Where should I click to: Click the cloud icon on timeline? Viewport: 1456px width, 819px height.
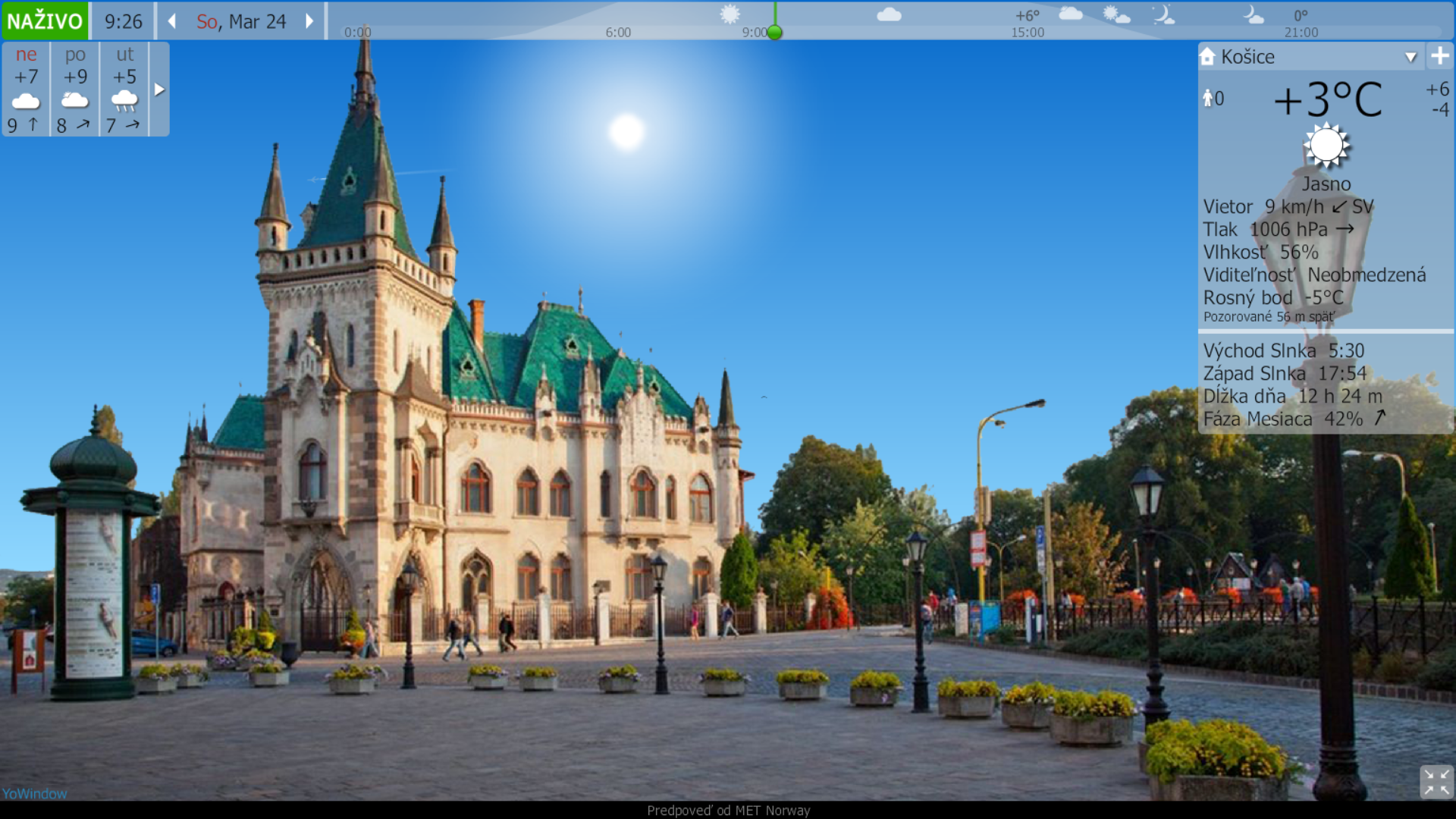click(889, 14)
